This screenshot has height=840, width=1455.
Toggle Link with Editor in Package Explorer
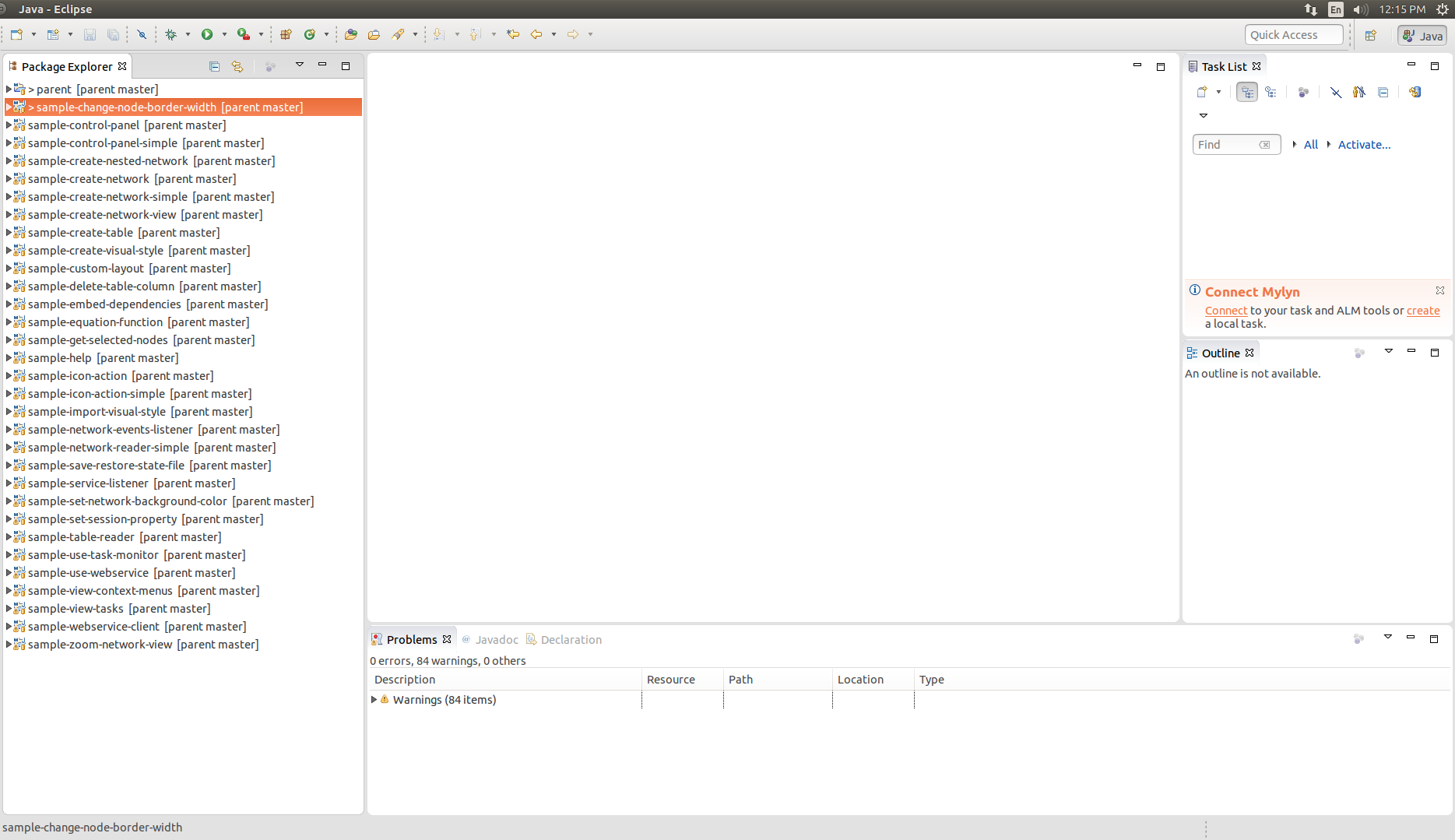coord(237,67)
